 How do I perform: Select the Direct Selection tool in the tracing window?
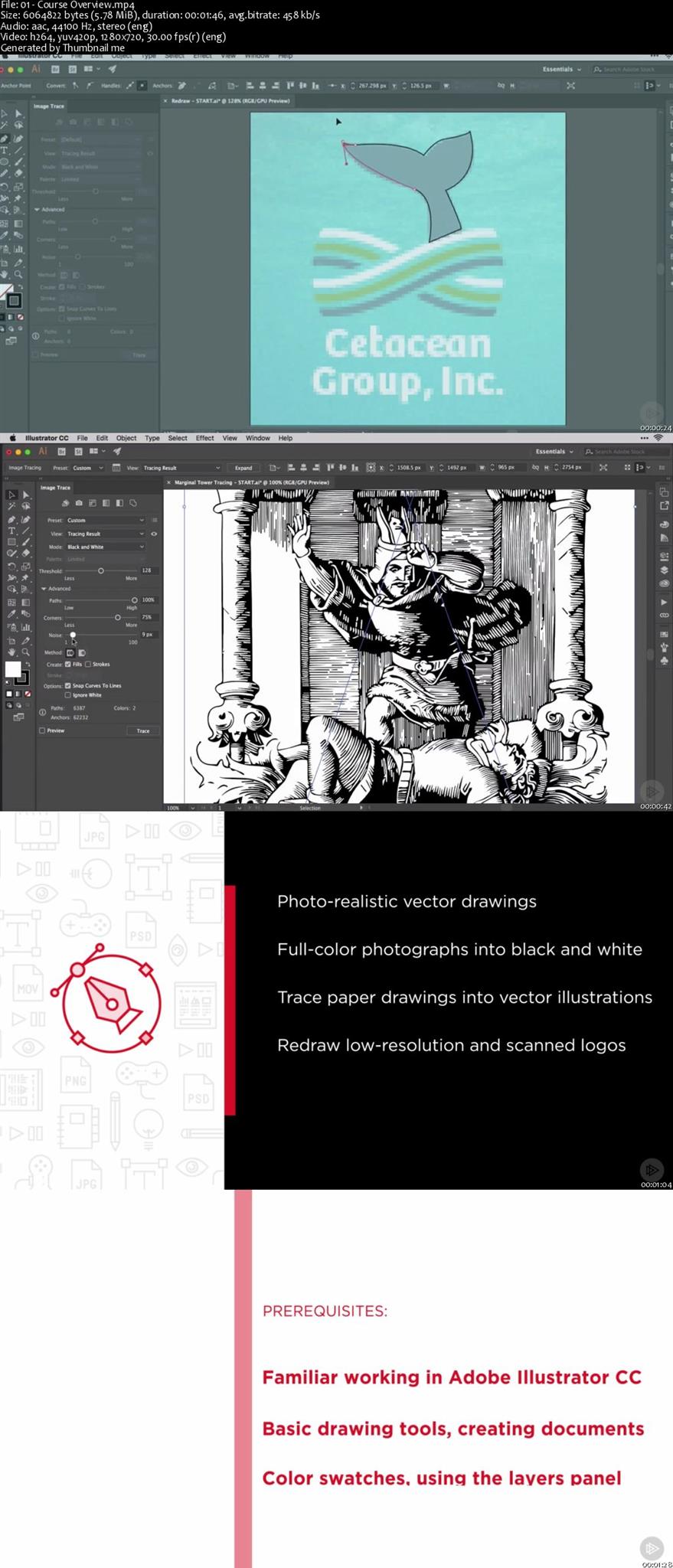coord(25,495)
